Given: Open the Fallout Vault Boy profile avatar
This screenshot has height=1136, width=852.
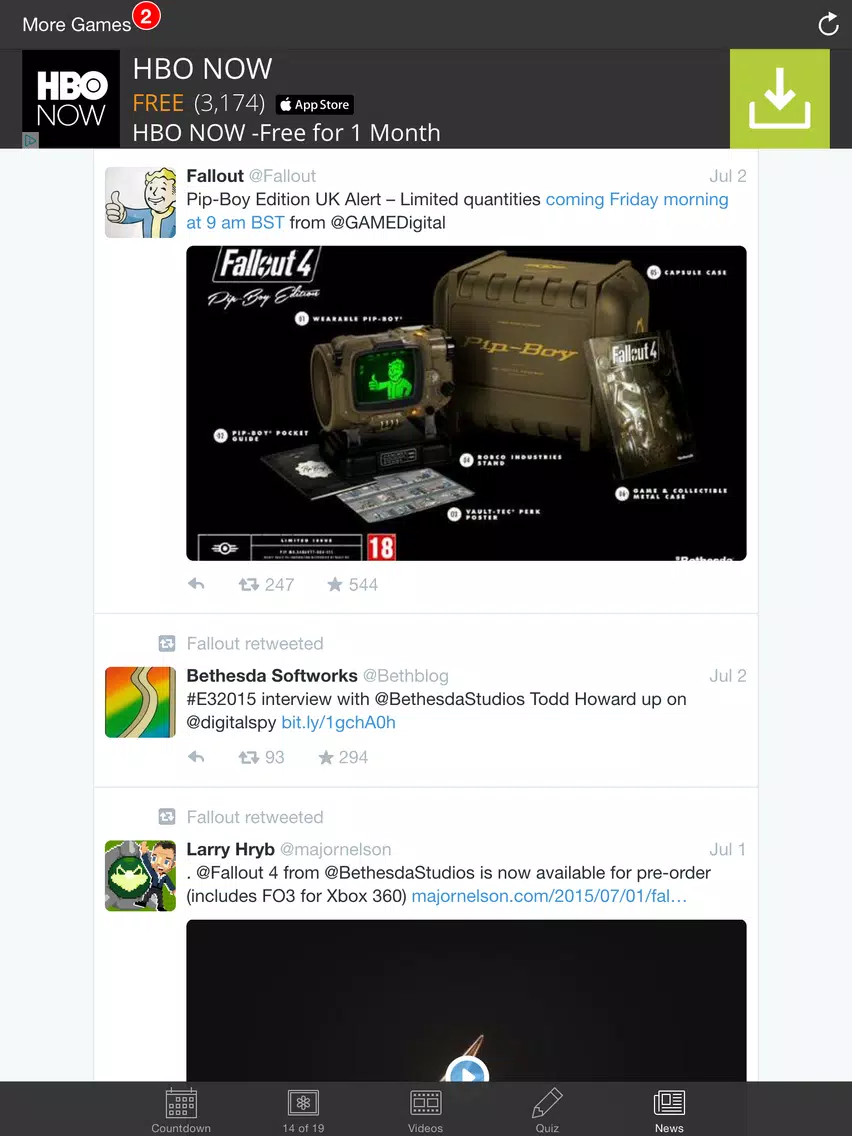Looking at the screenshot, I should tap(141, 203).
